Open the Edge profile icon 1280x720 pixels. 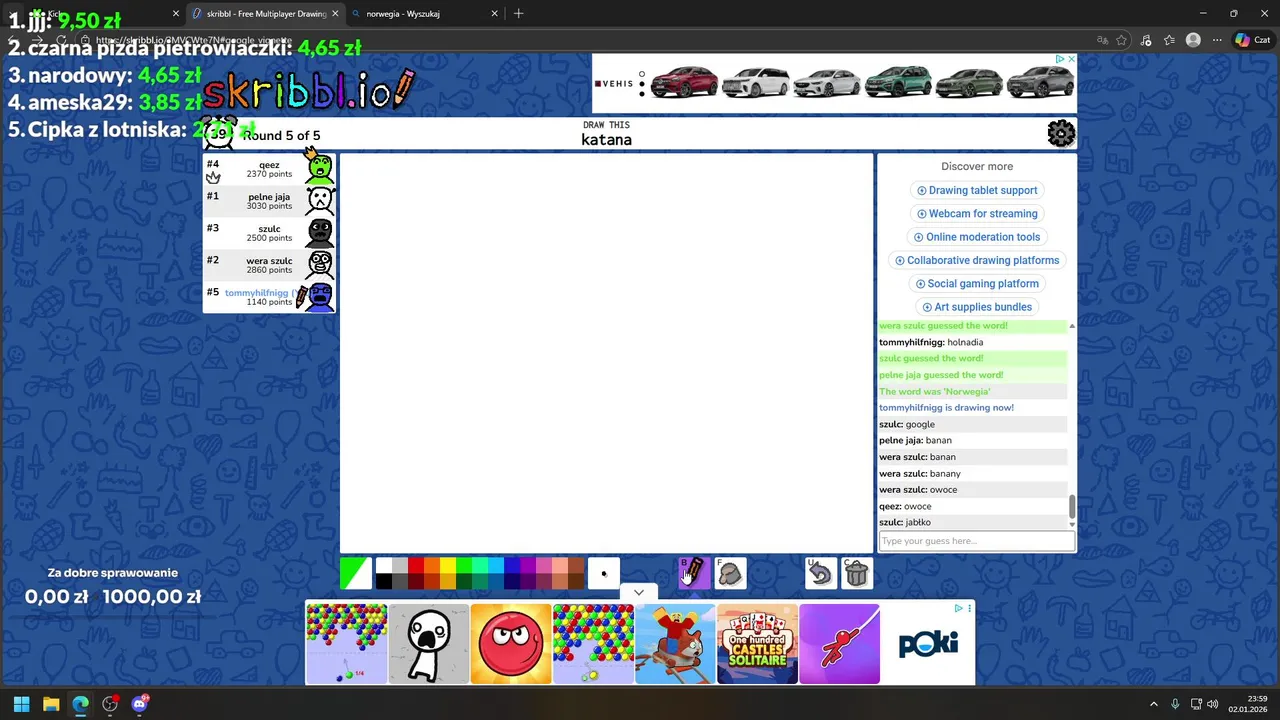(x=1193, y=40)
